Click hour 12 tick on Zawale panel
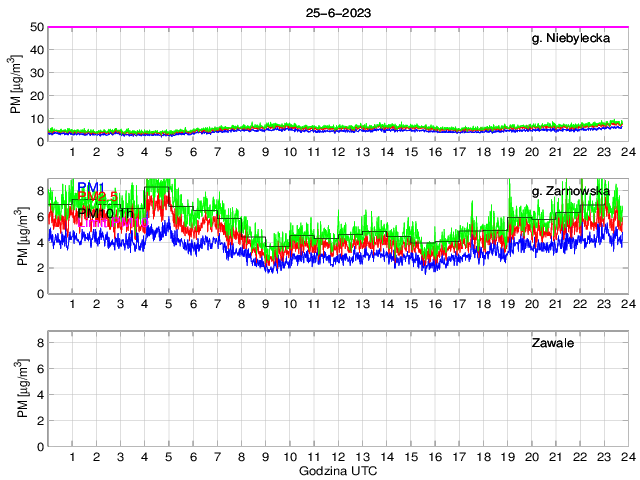This screenshot has height=480, width=640. pos(337,456)
